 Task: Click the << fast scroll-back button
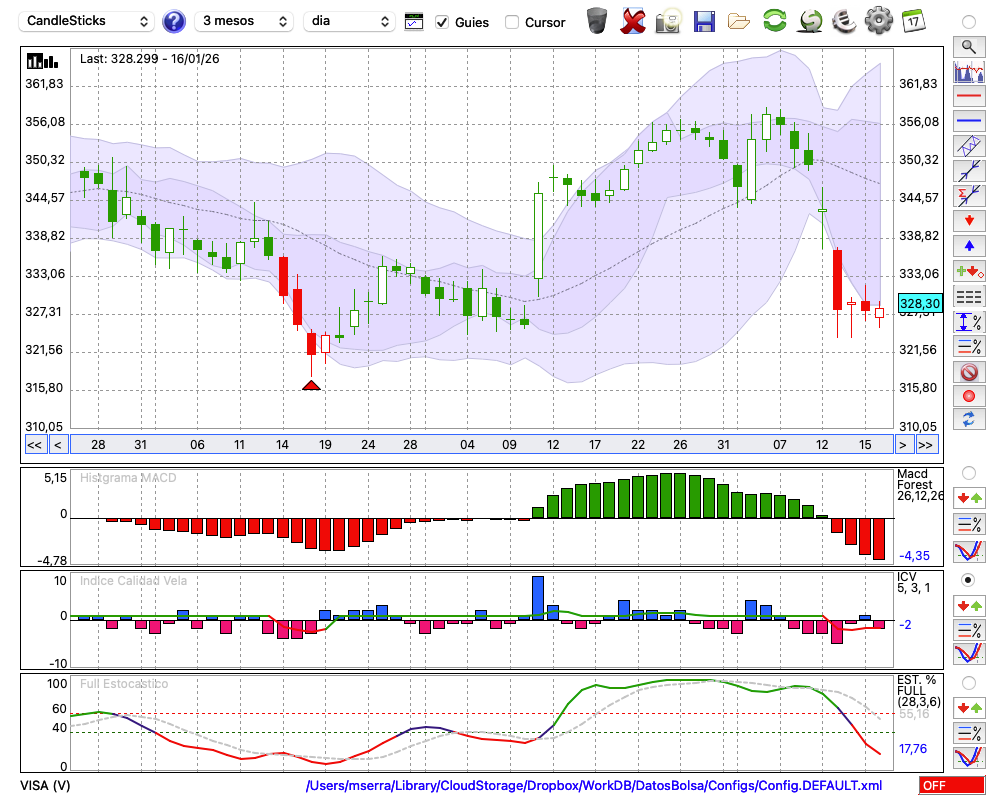[x=34, y=445]
